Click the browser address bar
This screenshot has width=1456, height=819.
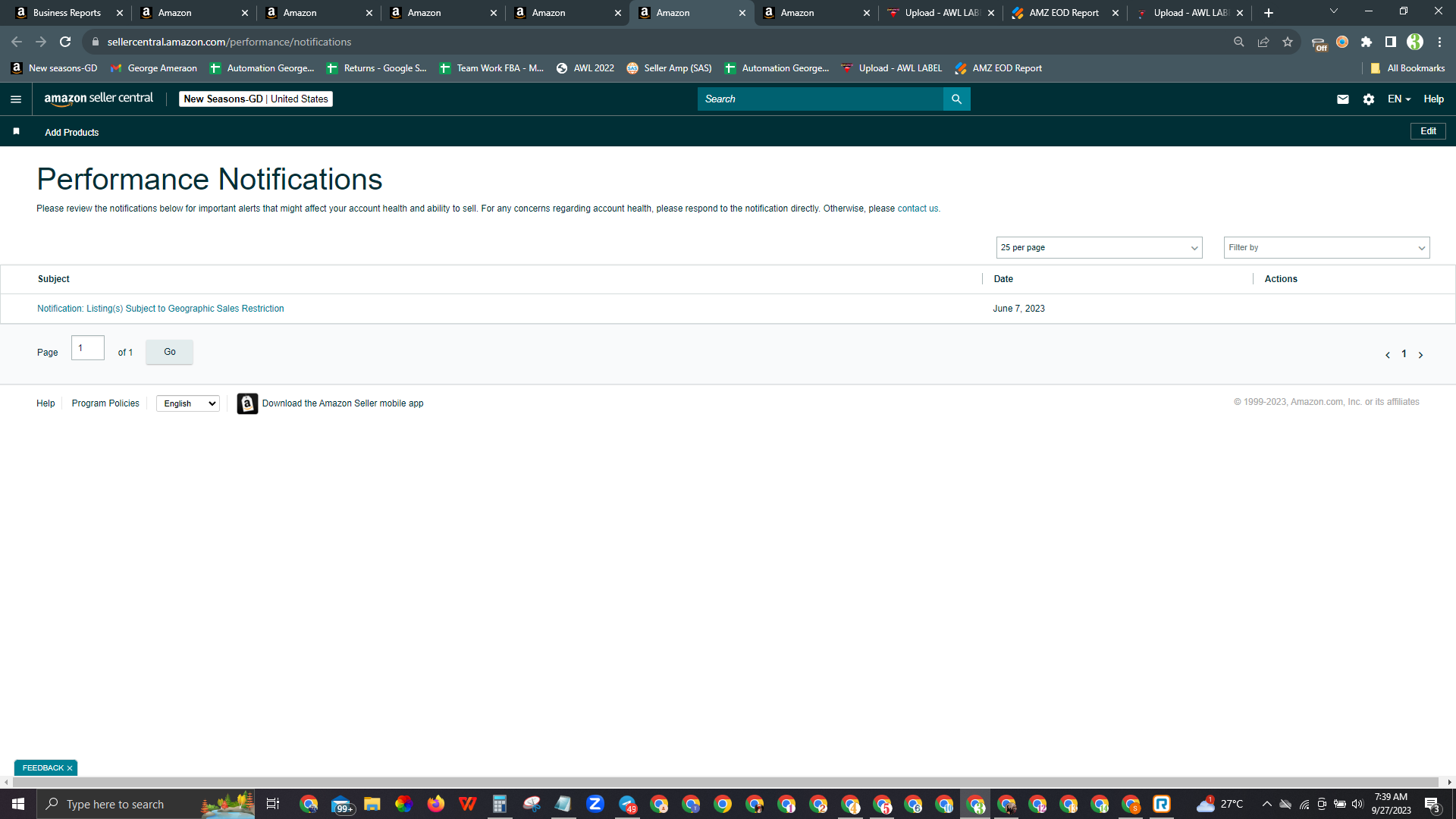pyautogui.click(x=652, y=42)
